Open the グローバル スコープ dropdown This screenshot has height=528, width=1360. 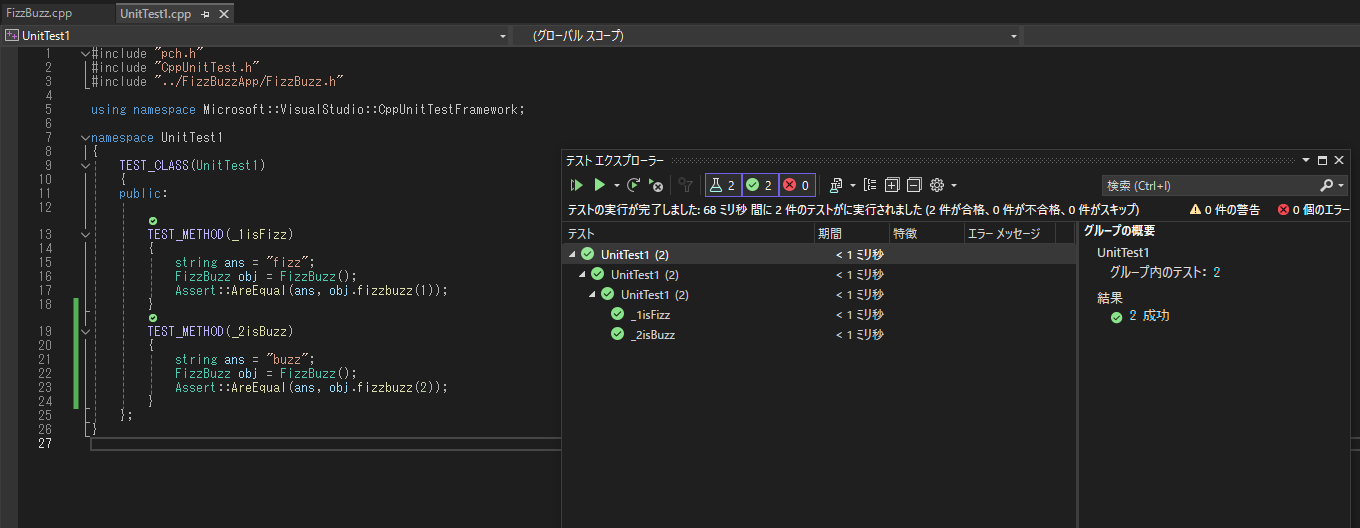pos(1014,36)
